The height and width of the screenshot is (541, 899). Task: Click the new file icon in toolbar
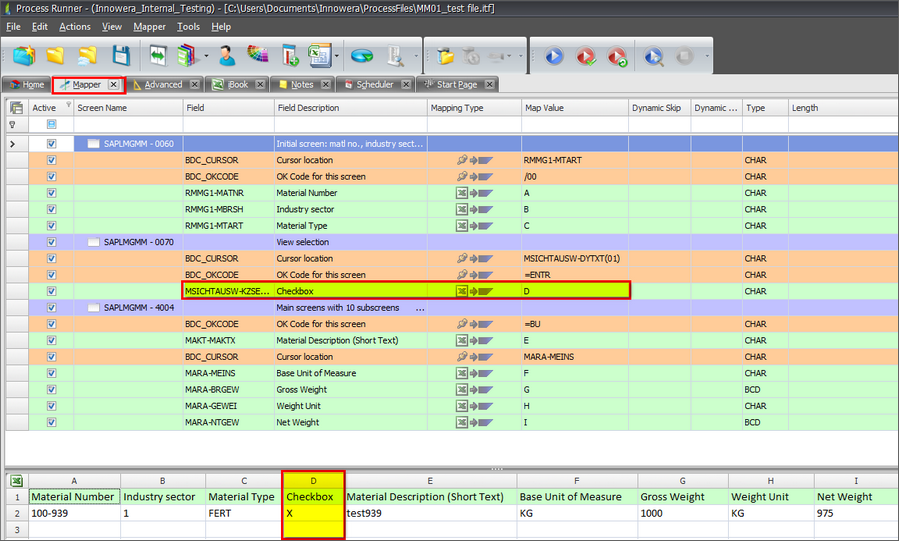[23, 56]
